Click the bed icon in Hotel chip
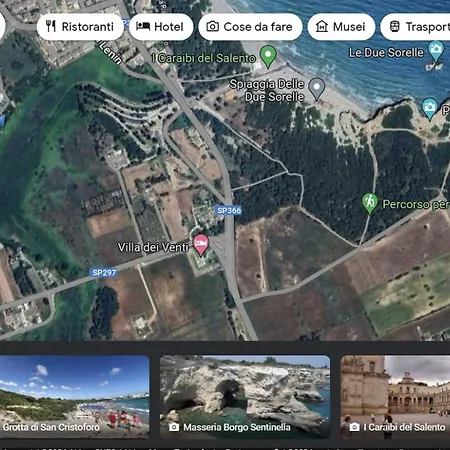Viewport: 450px width, 450px height. click(143, 26)
